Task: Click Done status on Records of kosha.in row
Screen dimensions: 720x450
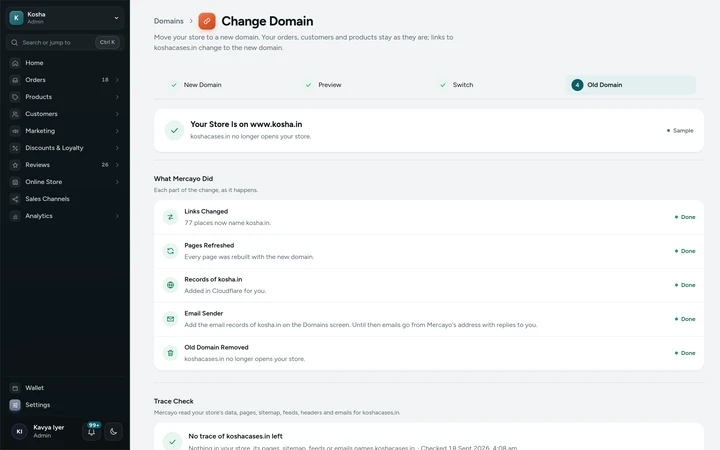Action: click(685, 285)
